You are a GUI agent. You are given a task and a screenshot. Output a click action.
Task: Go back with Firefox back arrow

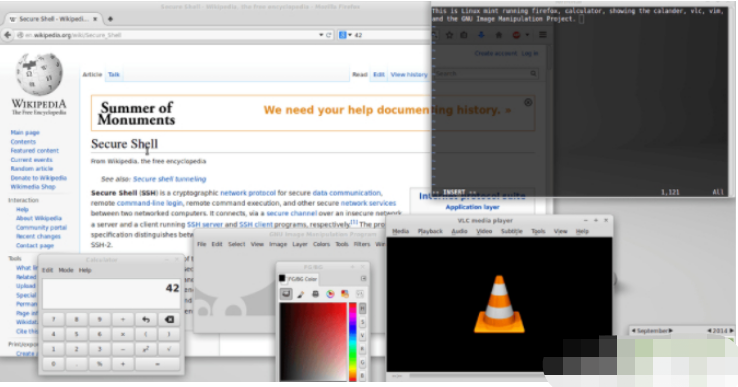(x=8, y=35)
